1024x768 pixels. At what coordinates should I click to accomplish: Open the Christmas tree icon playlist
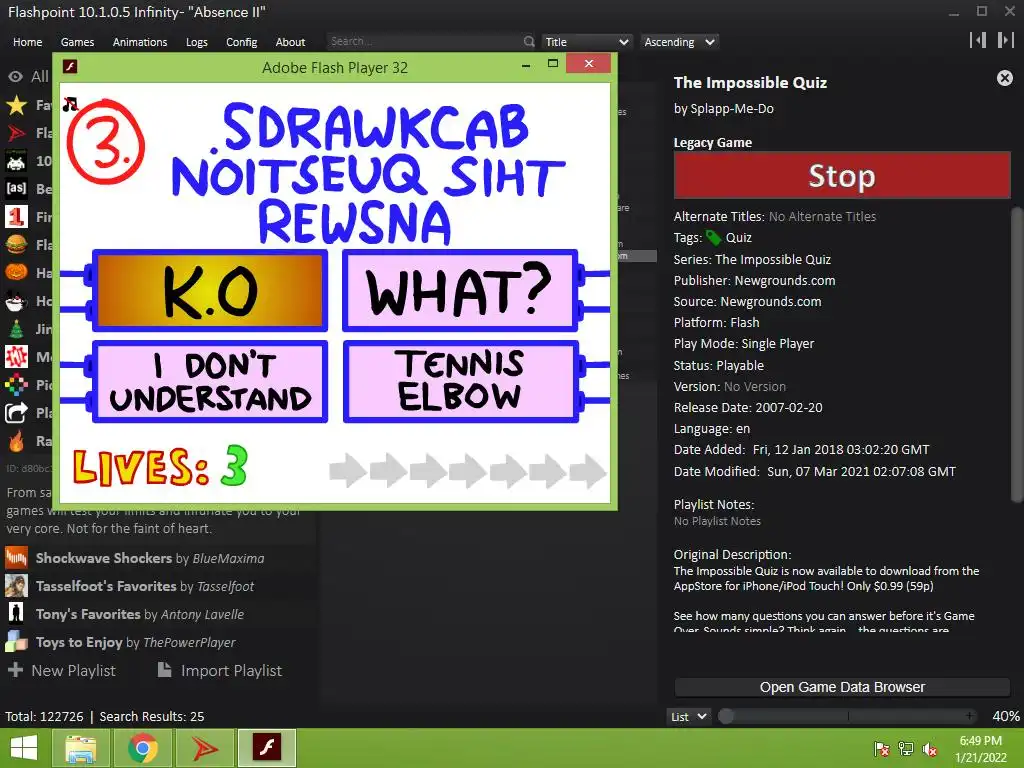[x=16, y=328]
